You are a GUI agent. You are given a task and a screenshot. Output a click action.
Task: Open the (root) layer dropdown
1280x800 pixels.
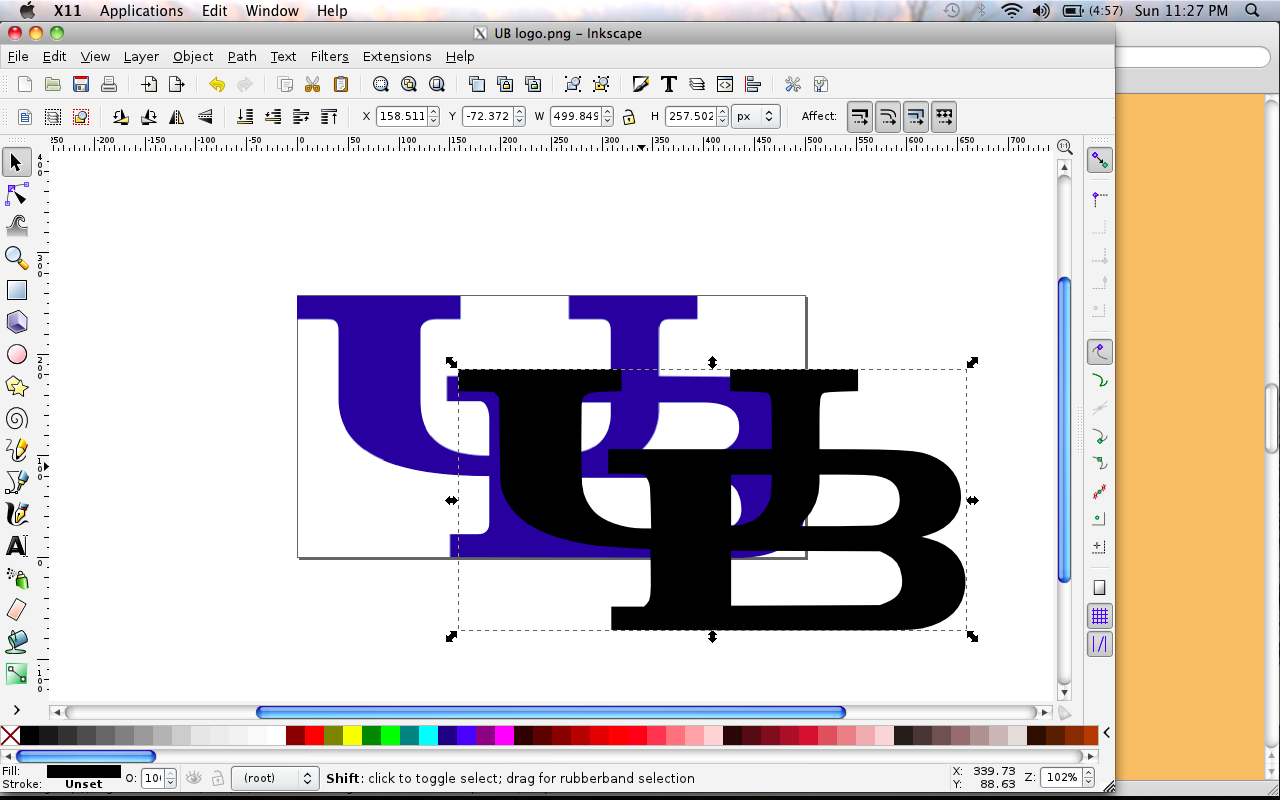pyautogui.click(x=275, y=778)
